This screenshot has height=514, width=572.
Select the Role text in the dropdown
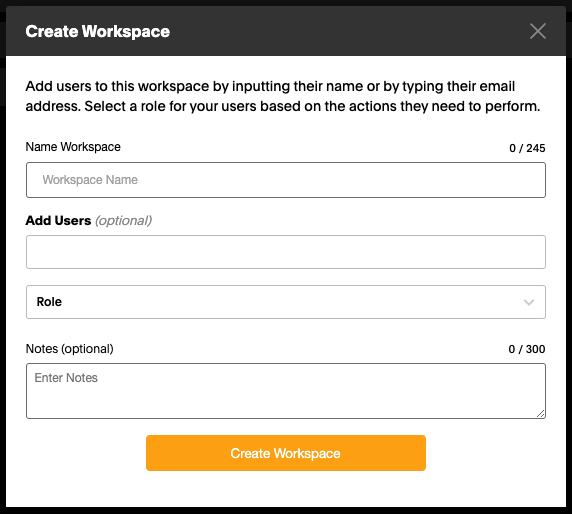(x=49, y=302)
